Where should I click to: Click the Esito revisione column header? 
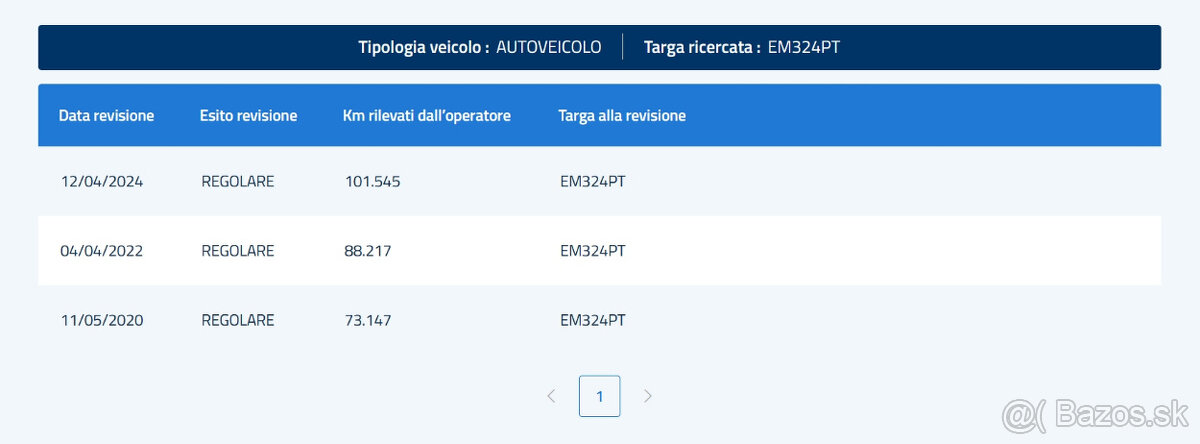click(248, 116)
